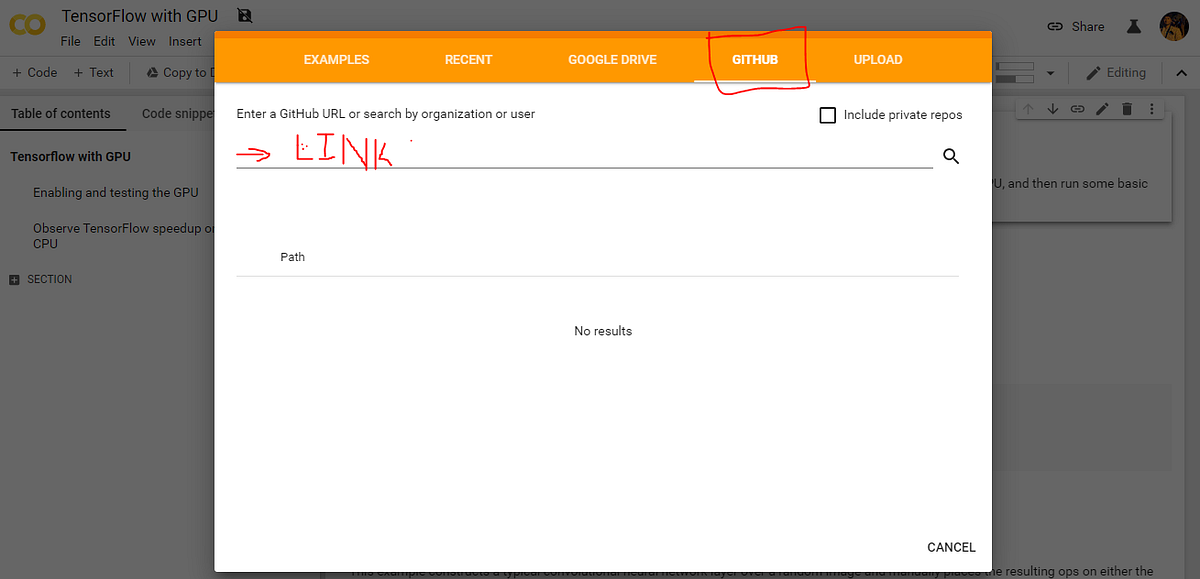Image resolution: width=1200 pixels, height=579 pixels.
Task: Open the Insert menu
Action: 185,41
